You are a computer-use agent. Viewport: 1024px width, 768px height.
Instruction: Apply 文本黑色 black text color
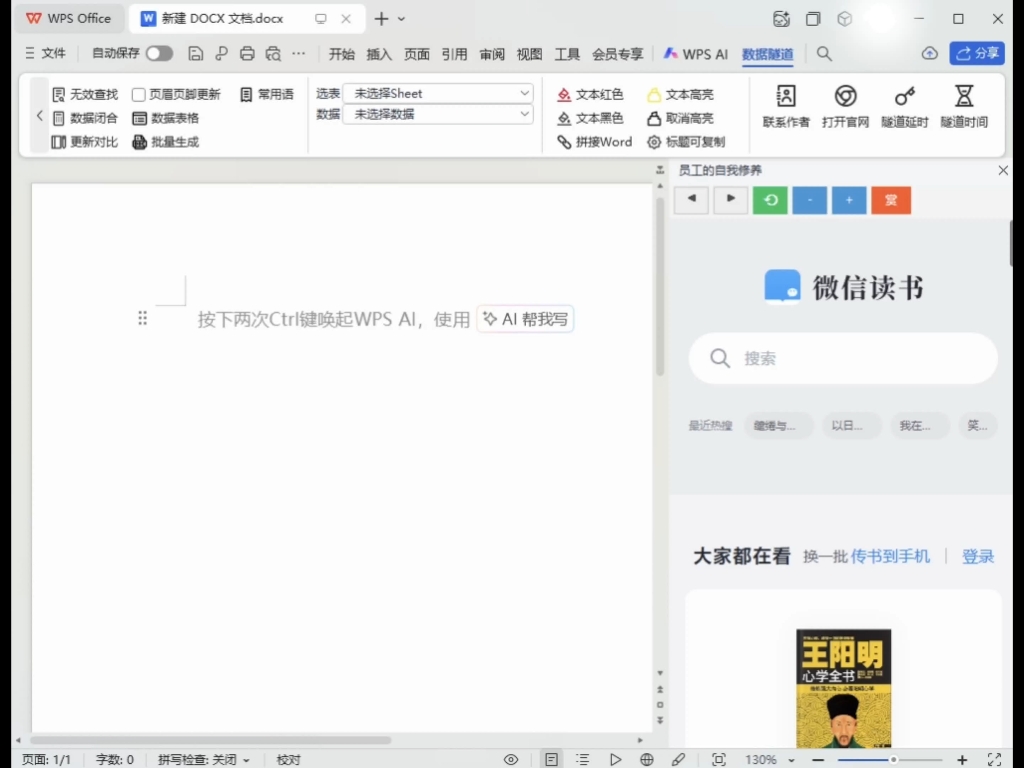coord(590,118)
